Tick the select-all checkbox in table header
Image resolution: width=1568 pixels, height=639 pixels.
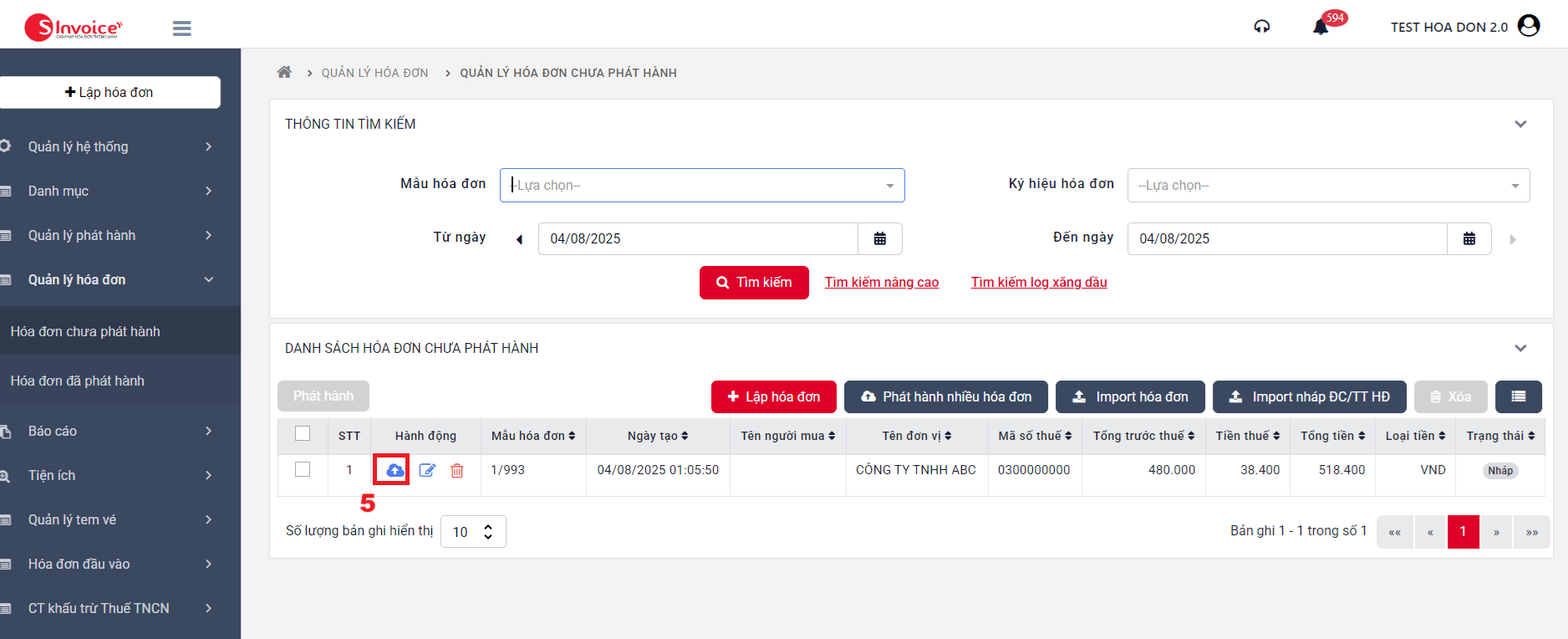pyautogui.click(x=303, y=433)
